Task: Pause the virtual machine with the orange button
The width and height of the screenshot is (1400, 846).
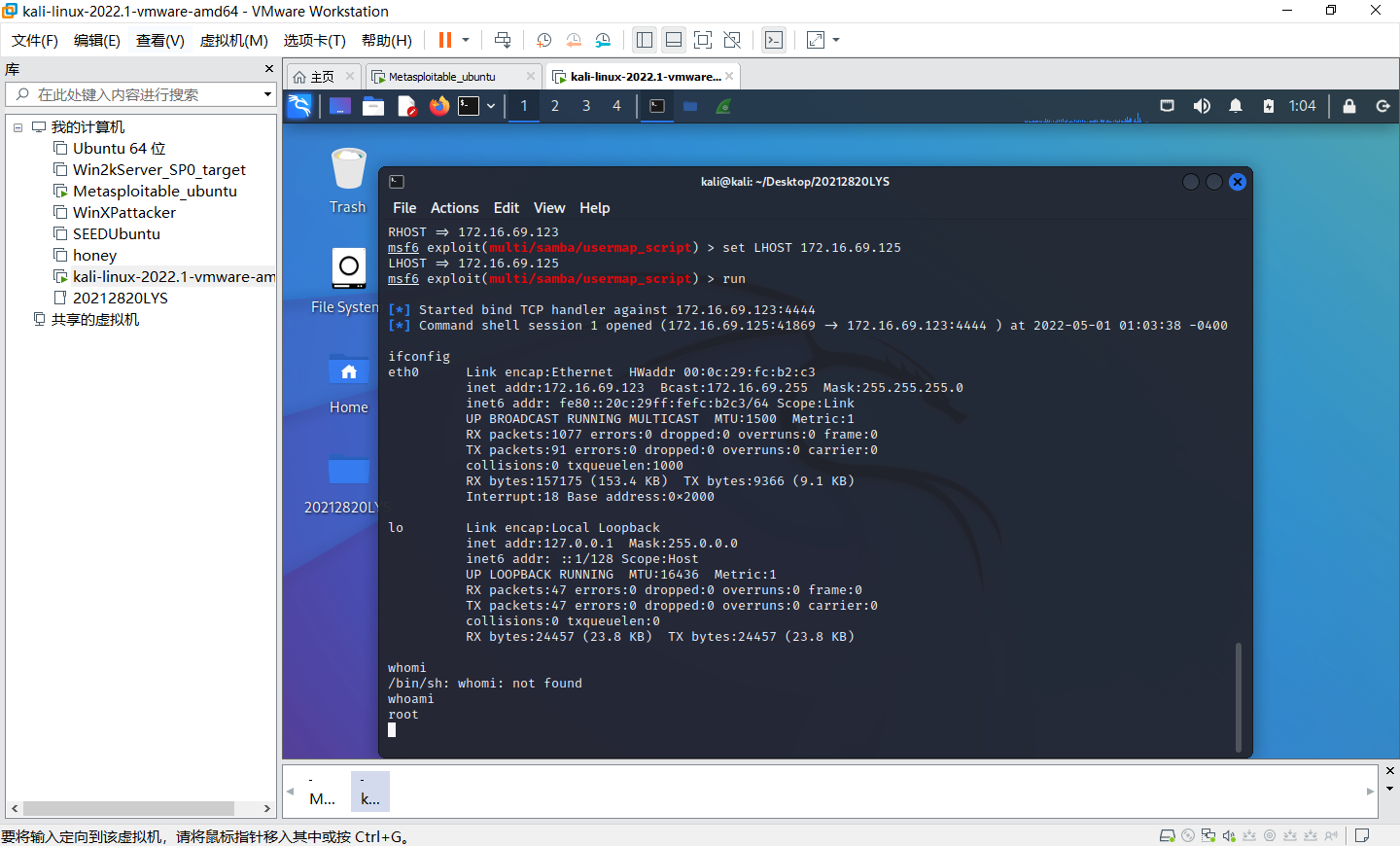Action: tap(445, 40)
